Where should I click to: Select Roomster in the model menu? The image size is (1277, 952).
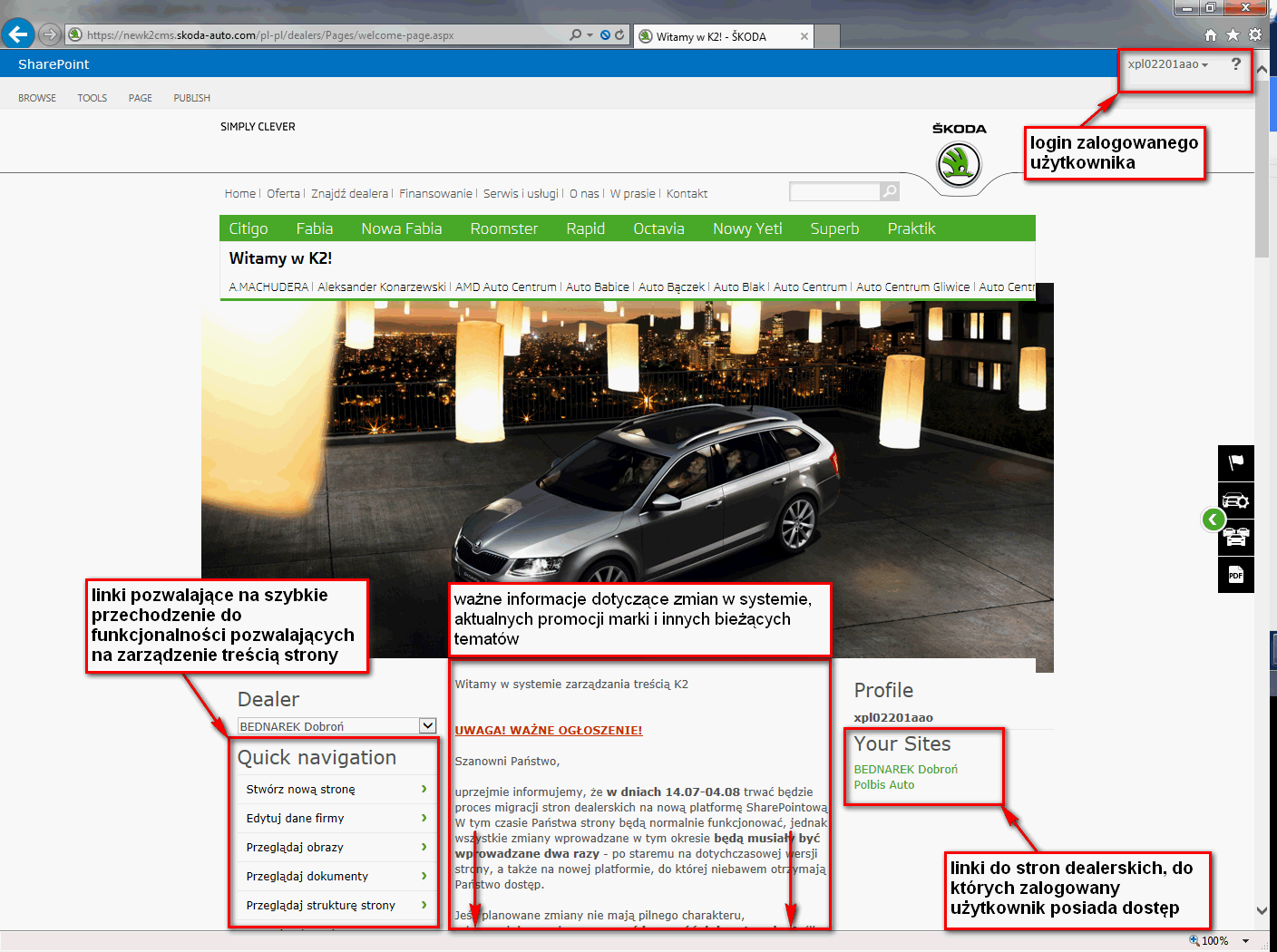click(x=504, y=228)
